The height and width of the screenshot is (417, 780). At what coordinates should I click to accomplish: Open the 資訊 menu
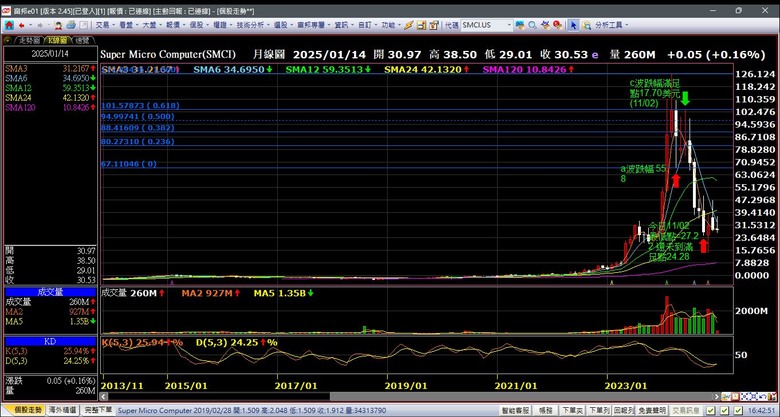click(x=344, y=25)
